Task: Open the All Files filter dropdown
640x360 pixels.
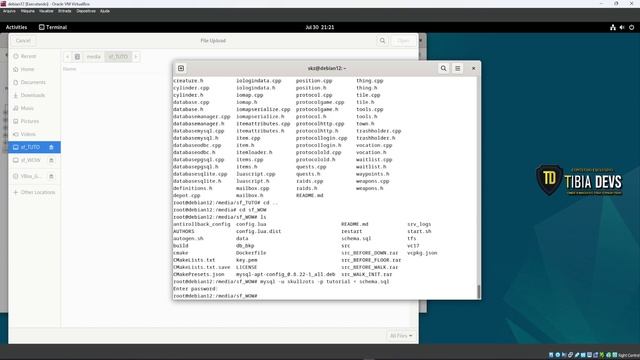Action: click(x=401, y=336)
